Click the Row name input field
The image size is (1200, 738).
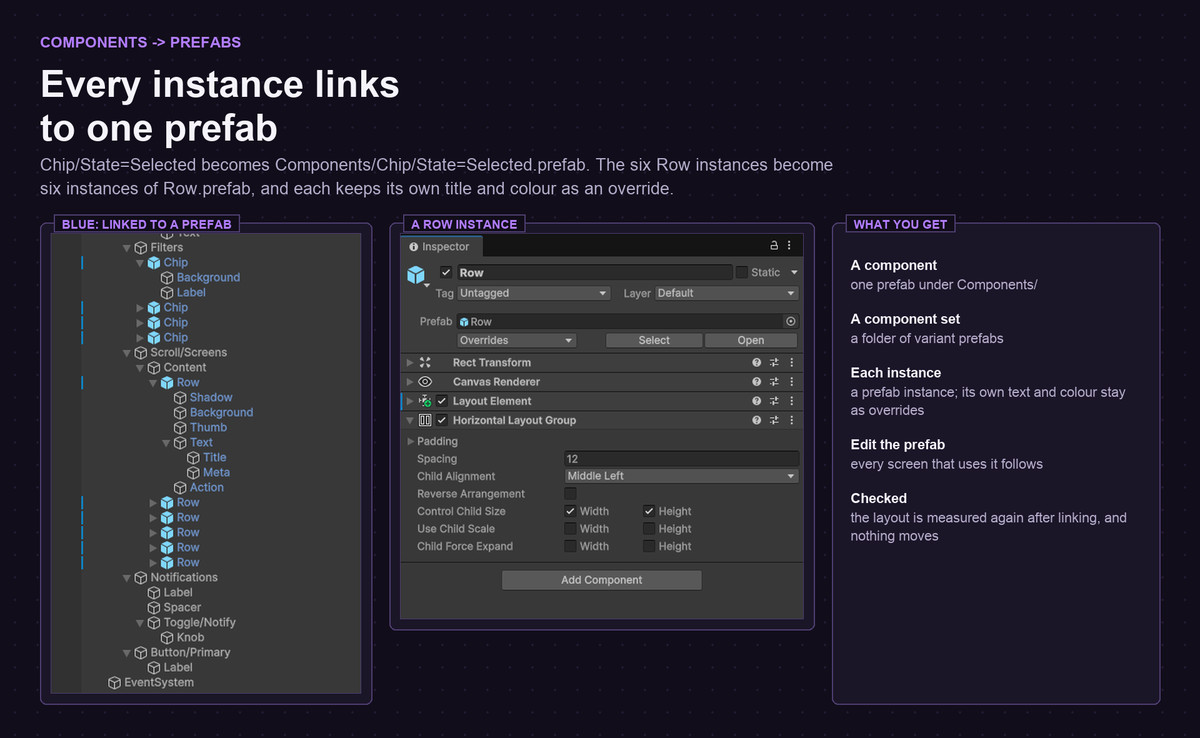(x=595, y=272)
